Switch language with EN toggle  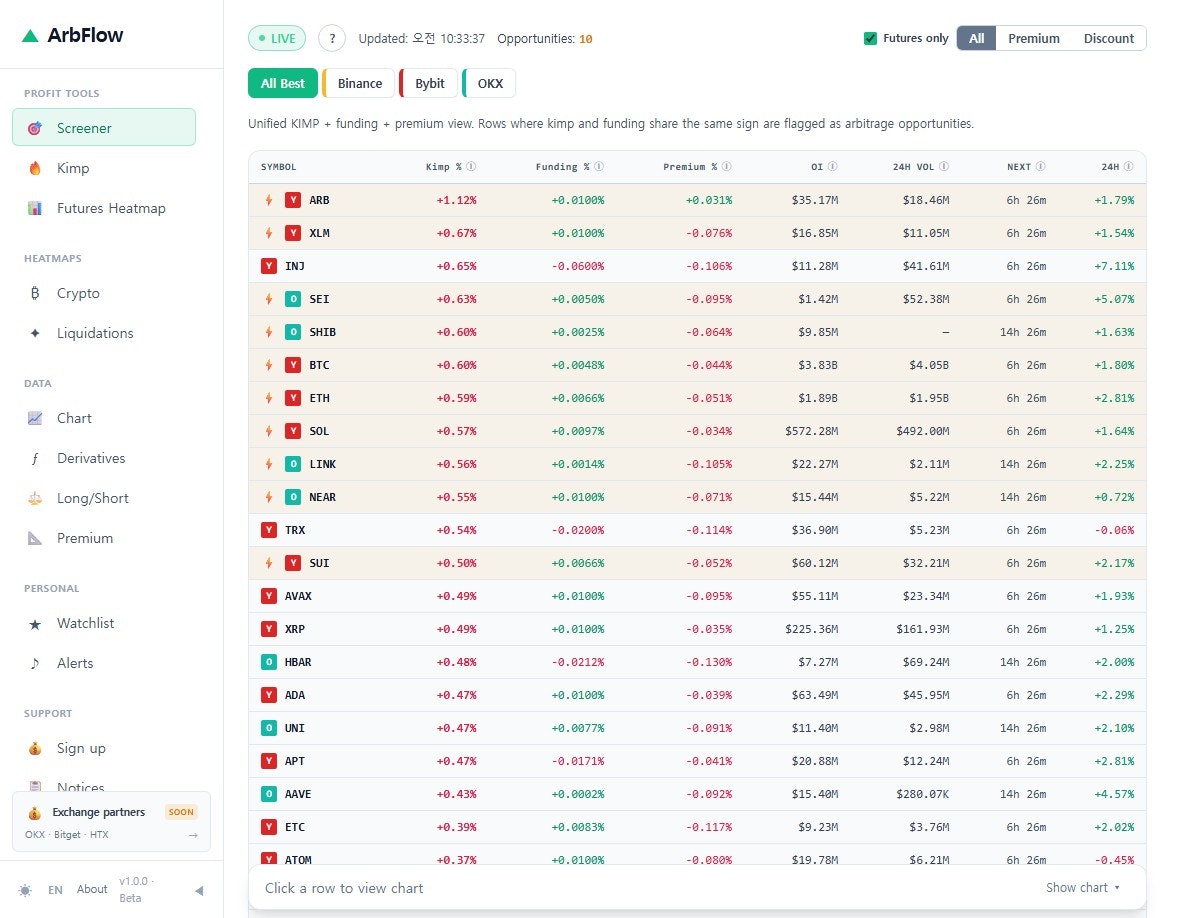(x=55, y=890)
